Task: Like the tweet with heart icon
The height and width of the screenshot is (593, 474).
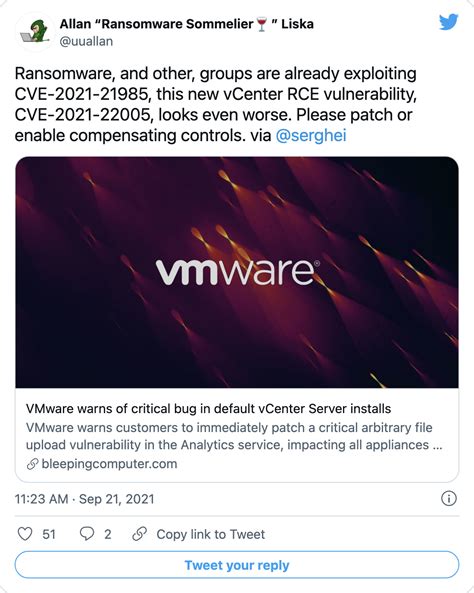Action: [x=25, y=534]
